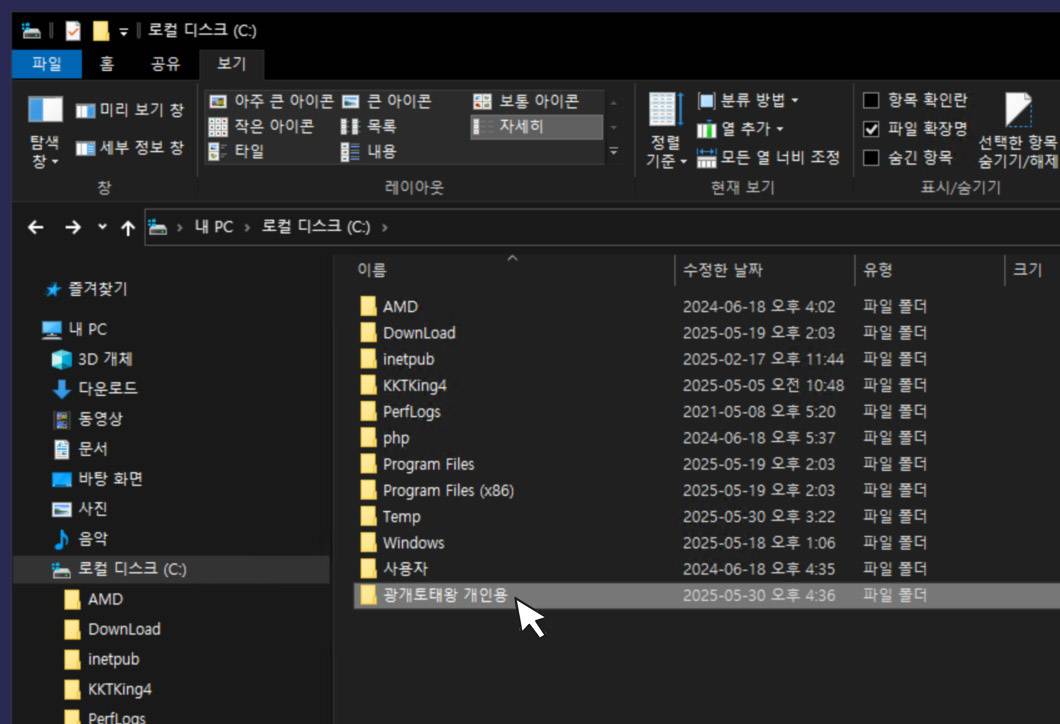Select Downloads (다운로드) in the navigation tree

click(107, 388)
